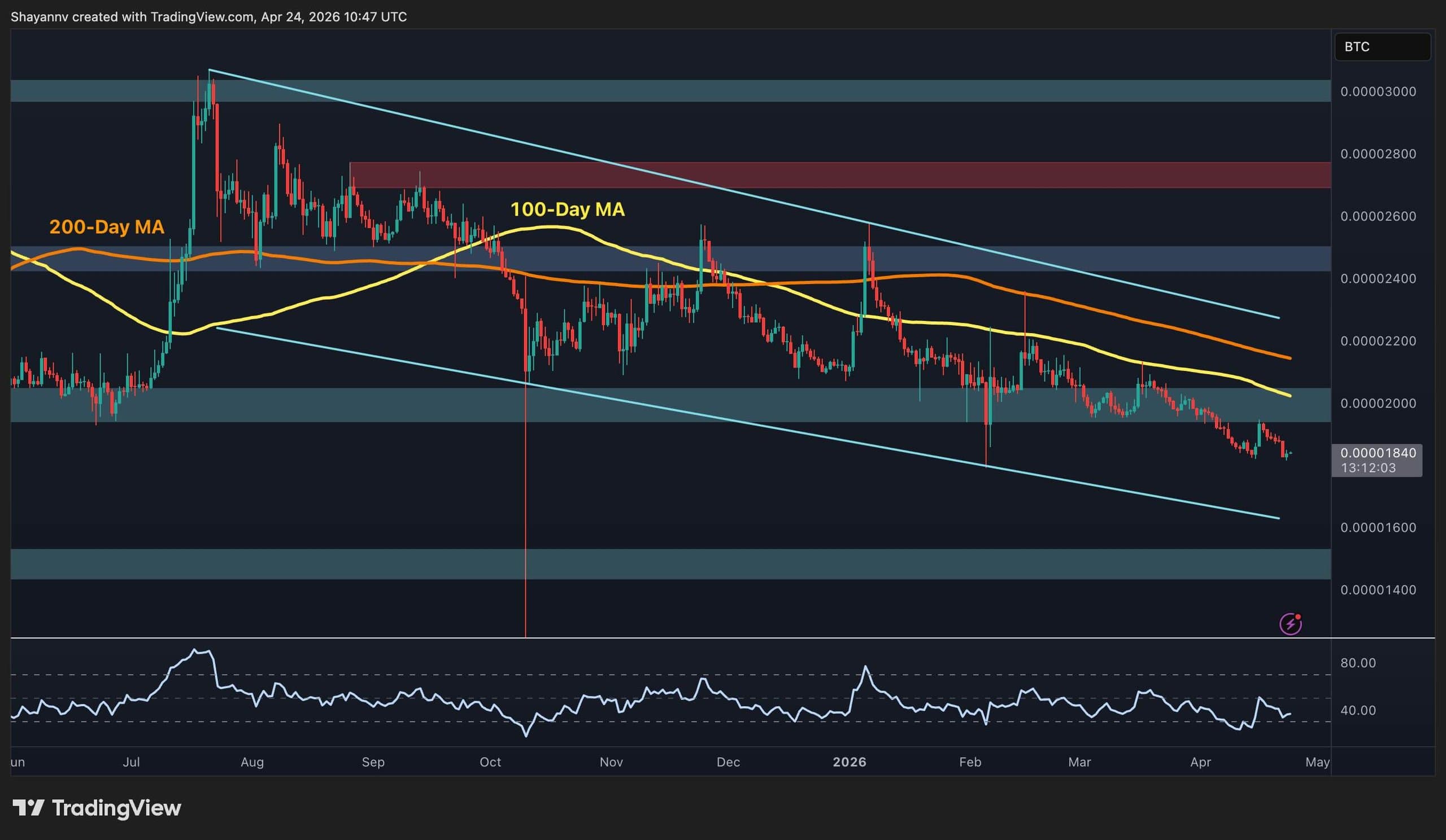Open the countdown timer below the price label
The image size is (1446, 840).
(1376, 467)
